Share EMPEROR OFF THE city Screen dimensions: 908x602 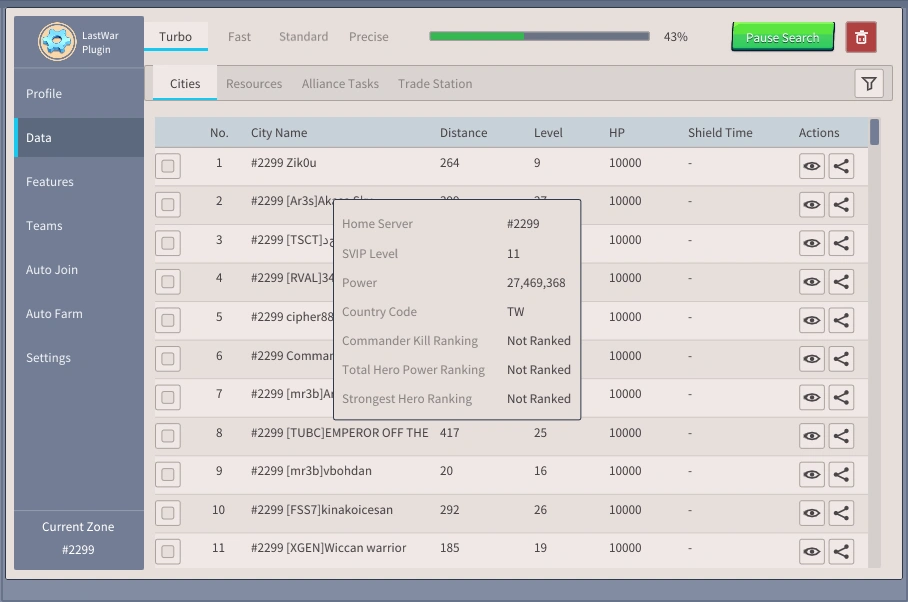pos(841,436)
